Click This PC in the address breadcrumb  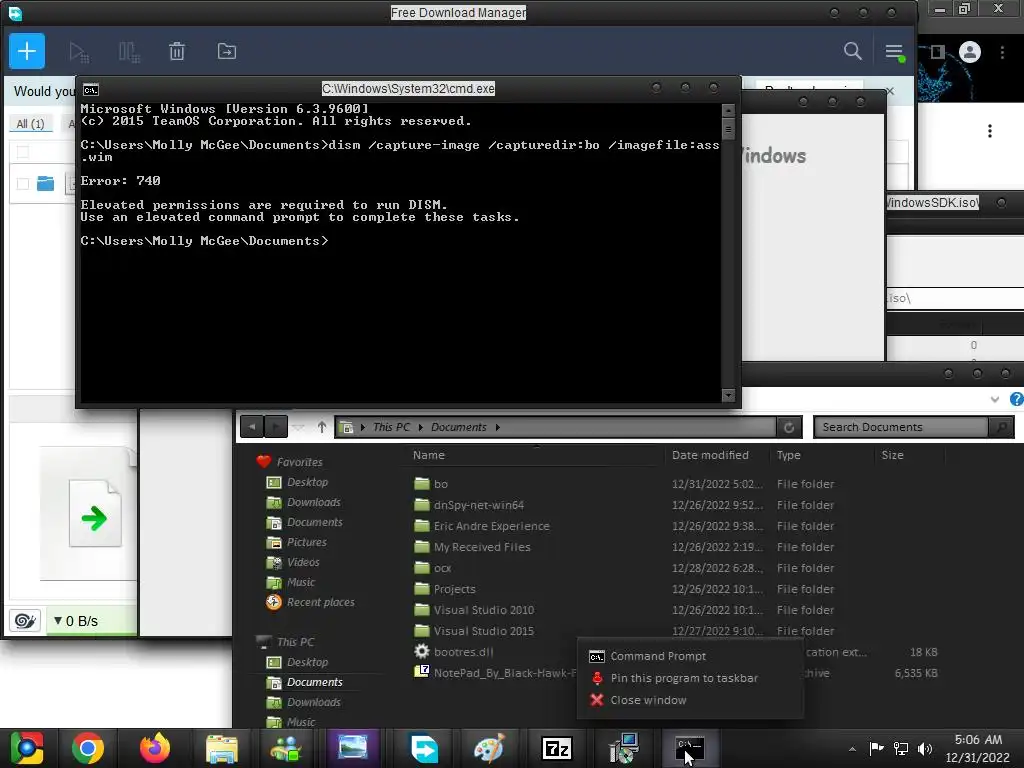[x=391, y=427]
